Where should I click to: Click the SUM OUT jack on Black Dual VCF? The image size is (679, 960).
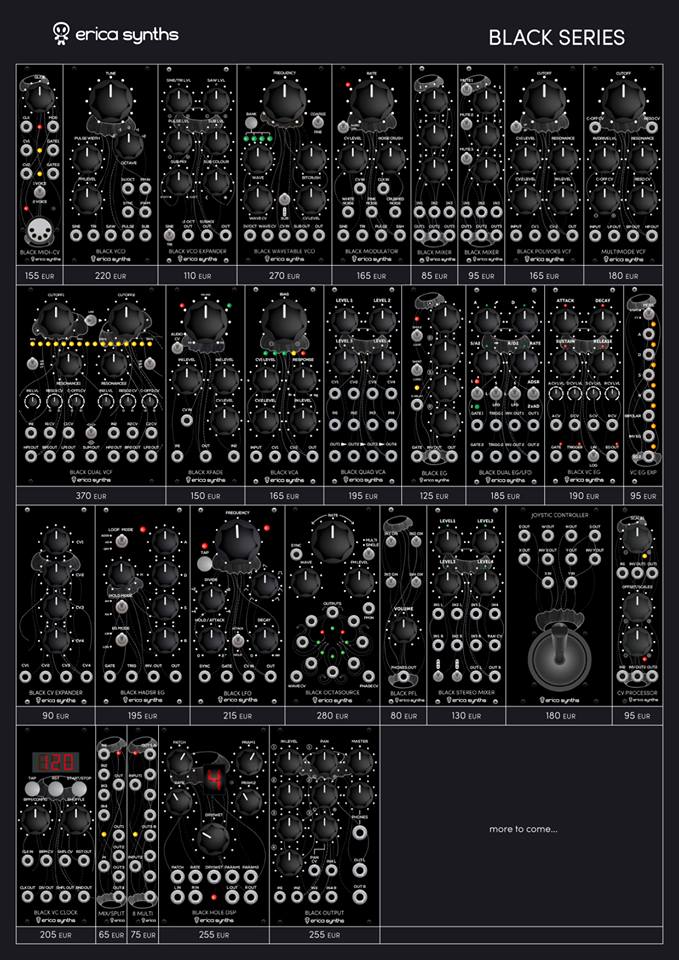click(91, 456)
